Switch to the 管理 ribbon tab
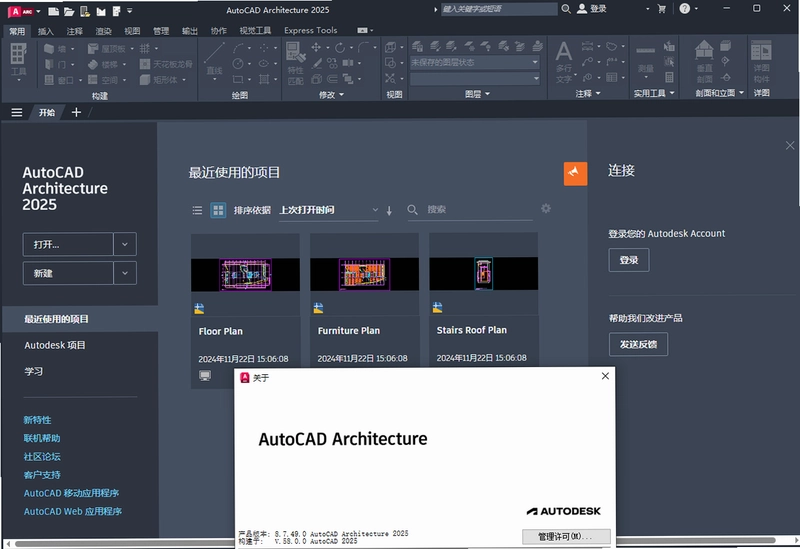800x549 pixels. [x=161, y=31]
